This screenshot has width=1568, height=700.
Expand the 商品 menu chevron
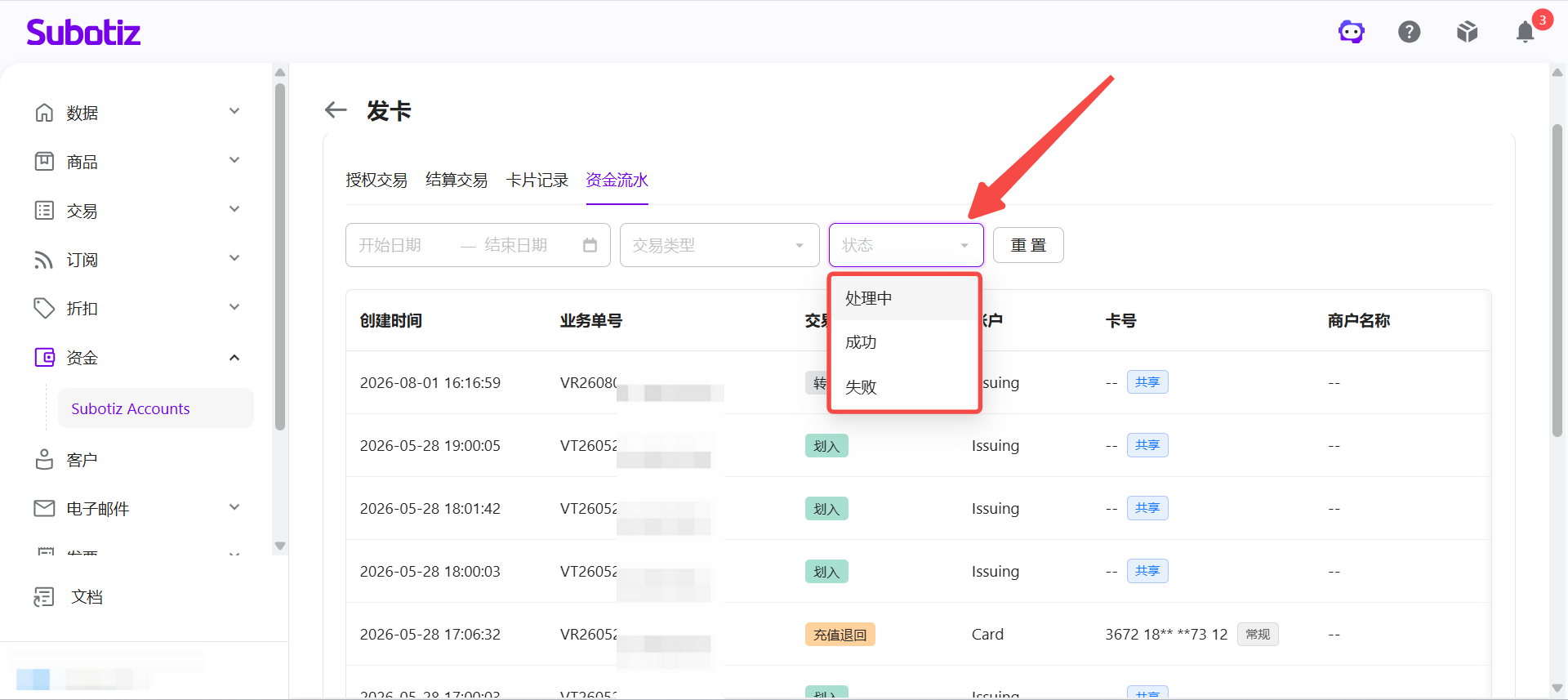tap(234, 160)
